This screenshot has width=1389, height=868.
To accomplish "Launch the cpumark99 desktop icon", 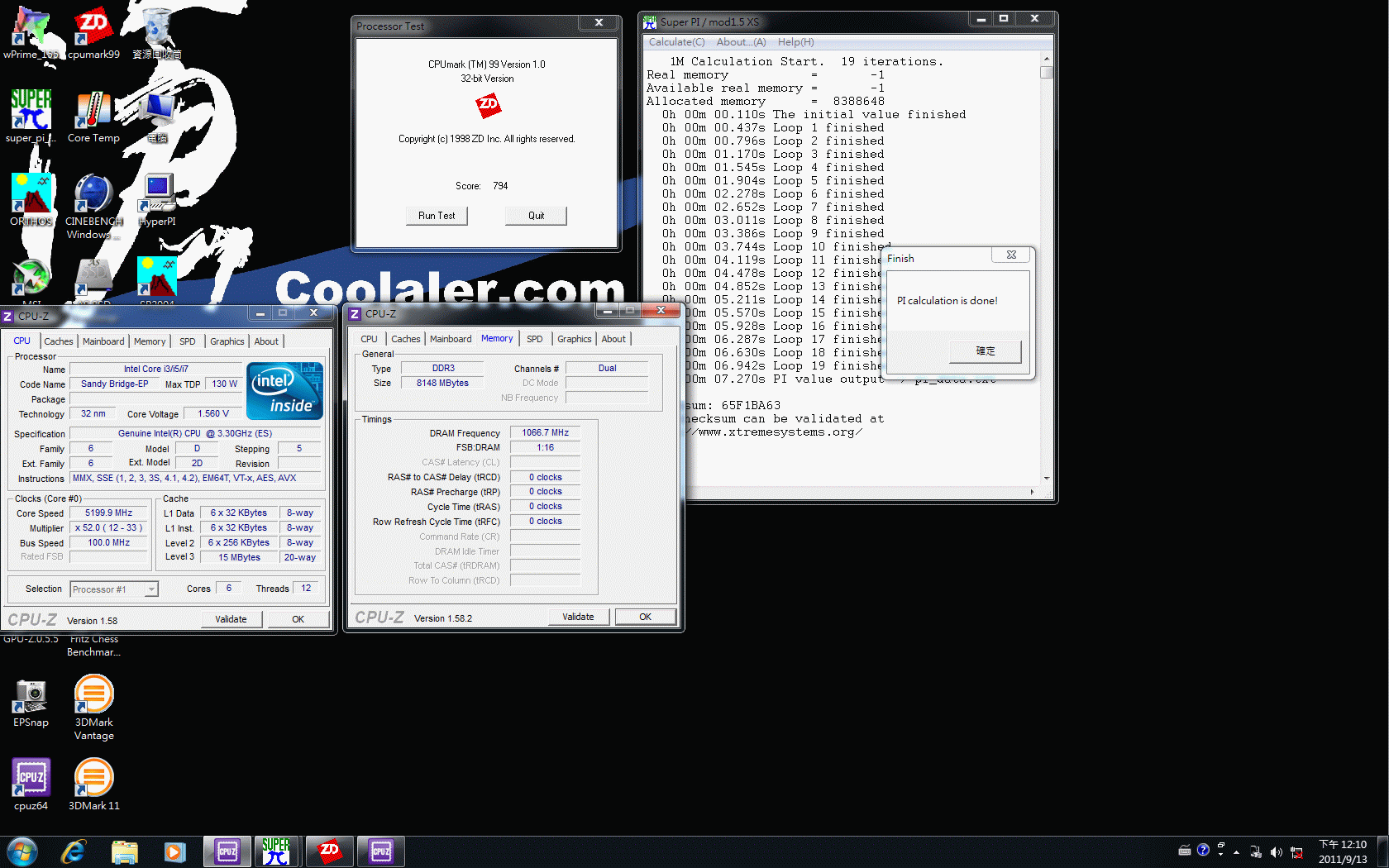I will point(93,33).
